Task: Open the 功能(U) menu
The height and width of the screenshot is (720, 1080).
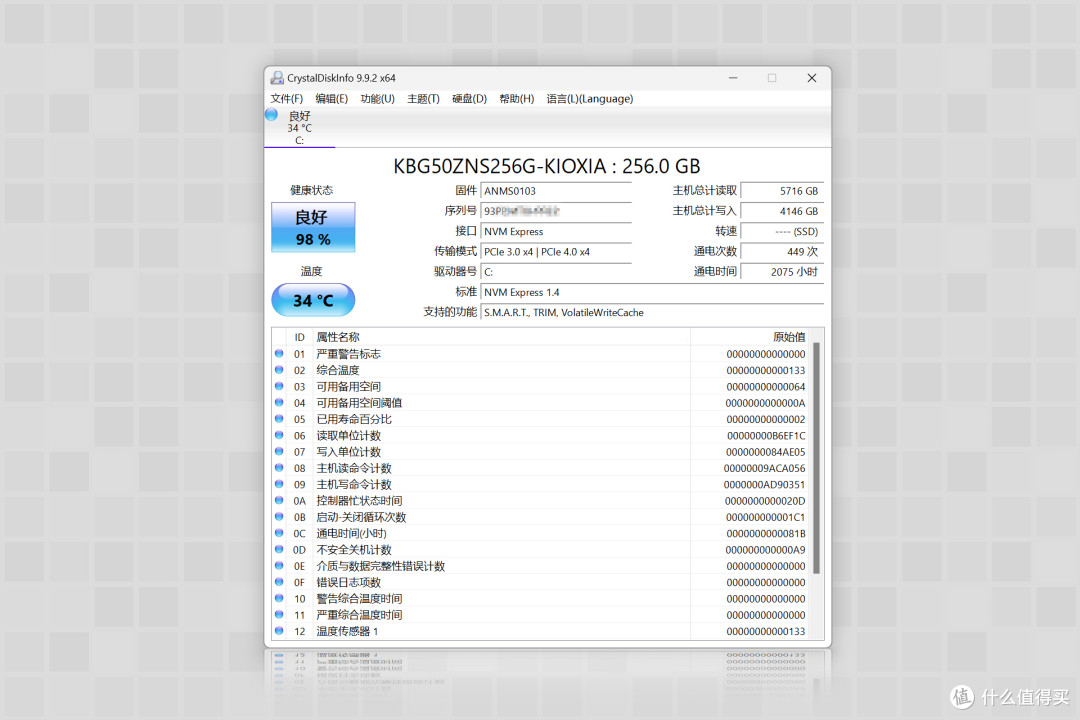Action: (x=377, y=99)
